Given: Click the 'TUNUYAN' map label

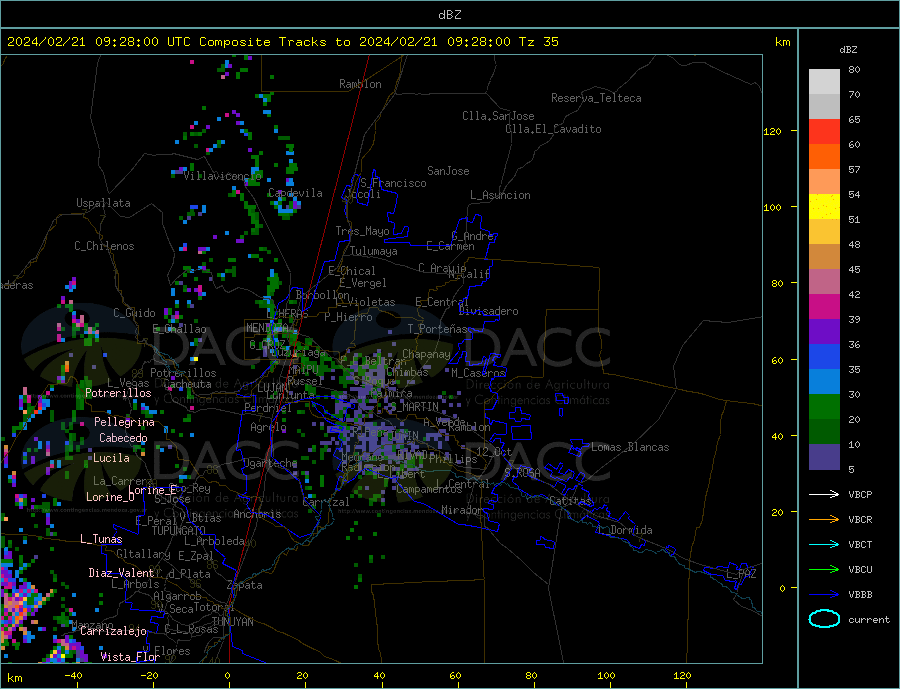Looking at the screenshot, I should click(x=232, y=622).
